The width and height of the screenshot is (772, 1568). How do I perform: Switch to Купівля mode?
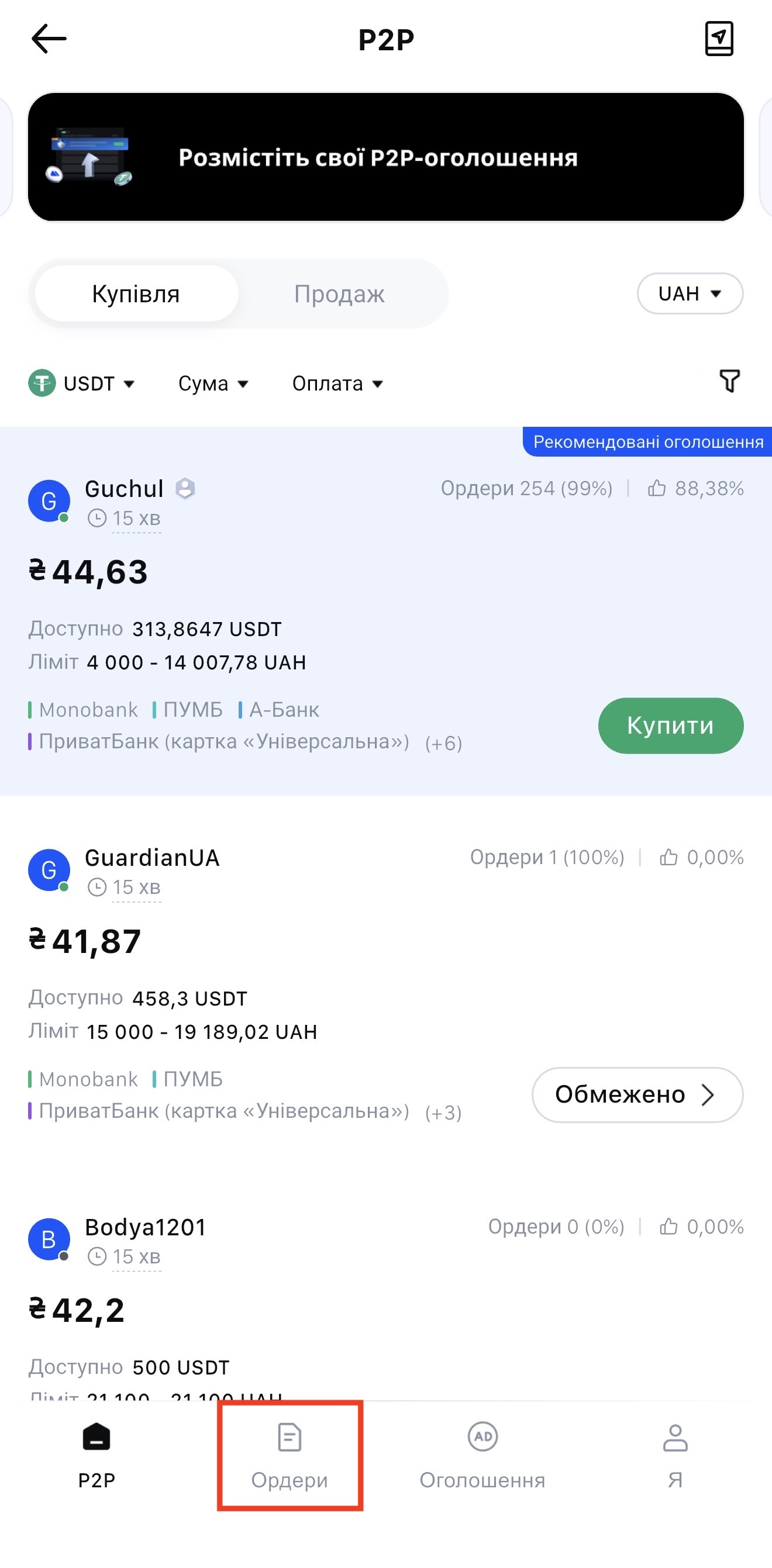(x=136, y=294)
